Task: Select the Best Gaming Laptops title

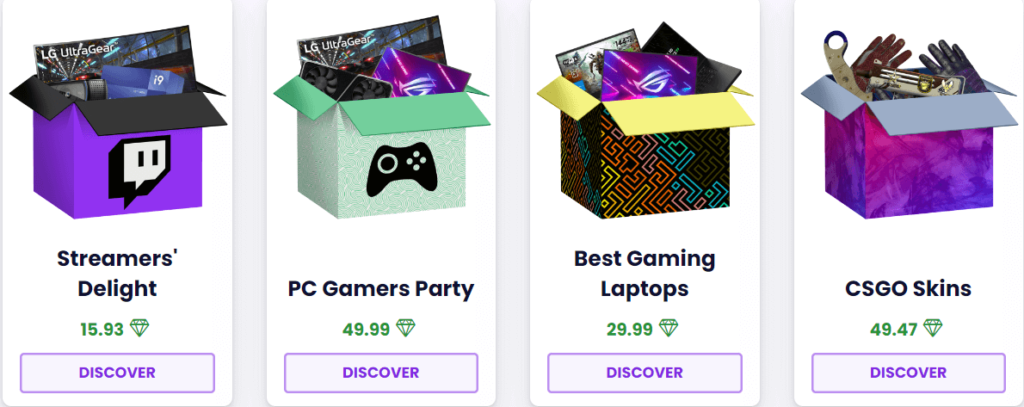Action: pos(645,273)
